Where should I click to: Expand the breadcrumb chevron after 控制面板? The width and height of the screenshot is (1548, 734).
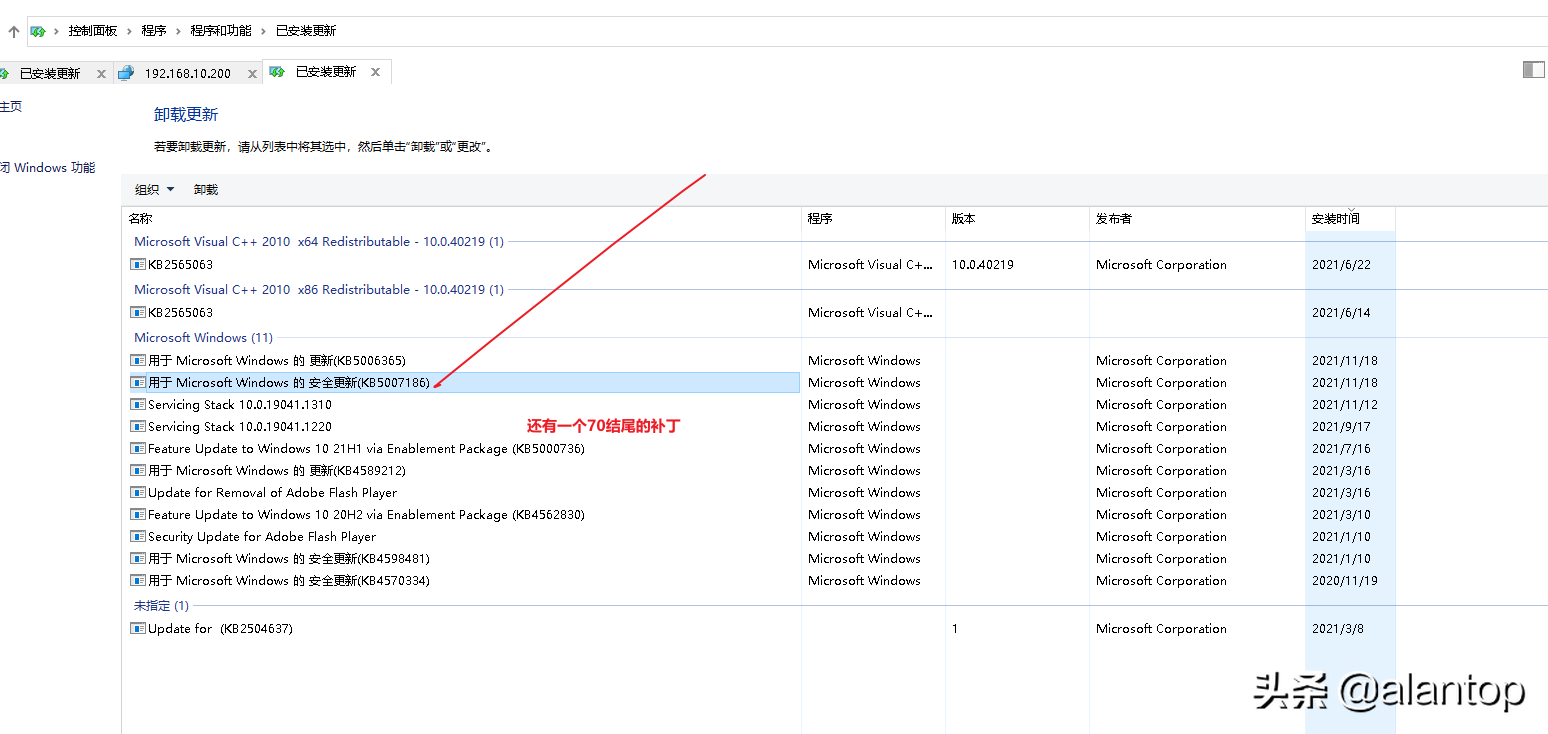(x=129, y=31)
